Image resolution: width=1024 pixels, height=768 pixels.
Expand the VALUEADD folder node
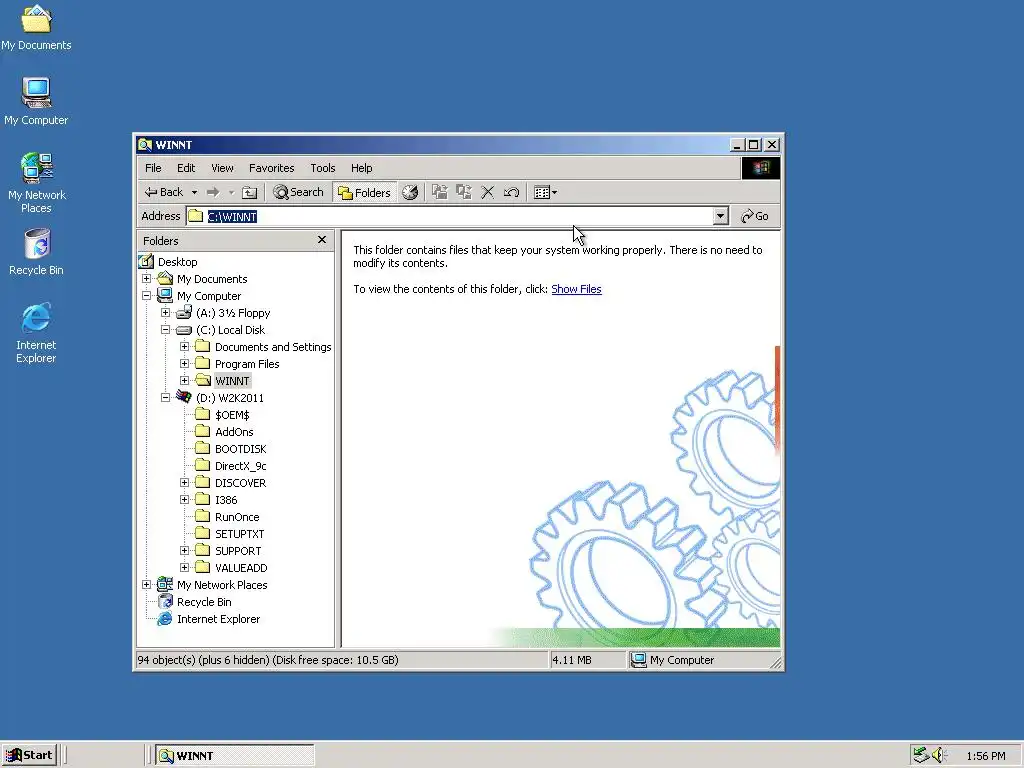[x=184, y=568]
